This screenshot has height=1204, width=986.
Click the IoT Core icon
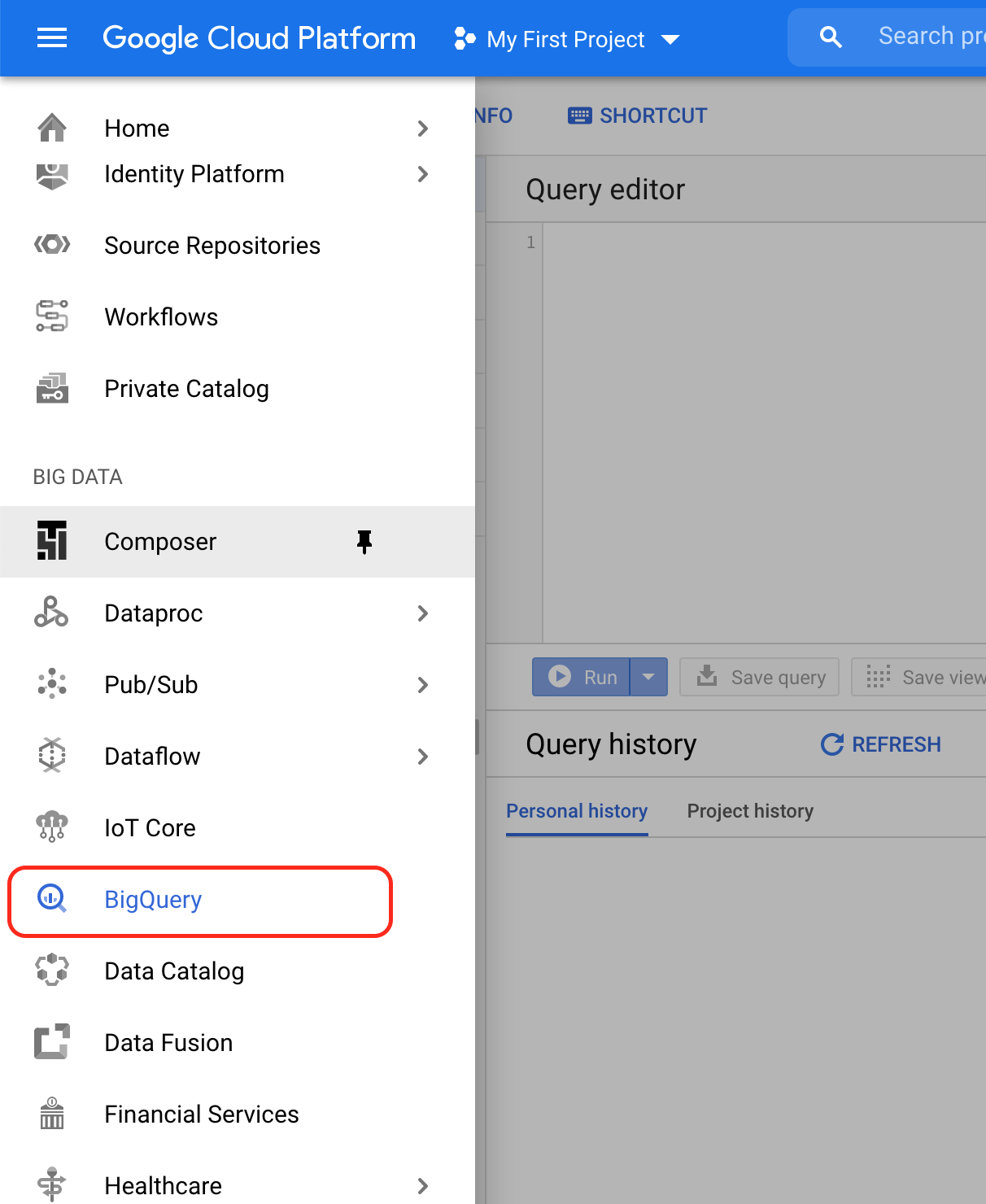(52, 827)
